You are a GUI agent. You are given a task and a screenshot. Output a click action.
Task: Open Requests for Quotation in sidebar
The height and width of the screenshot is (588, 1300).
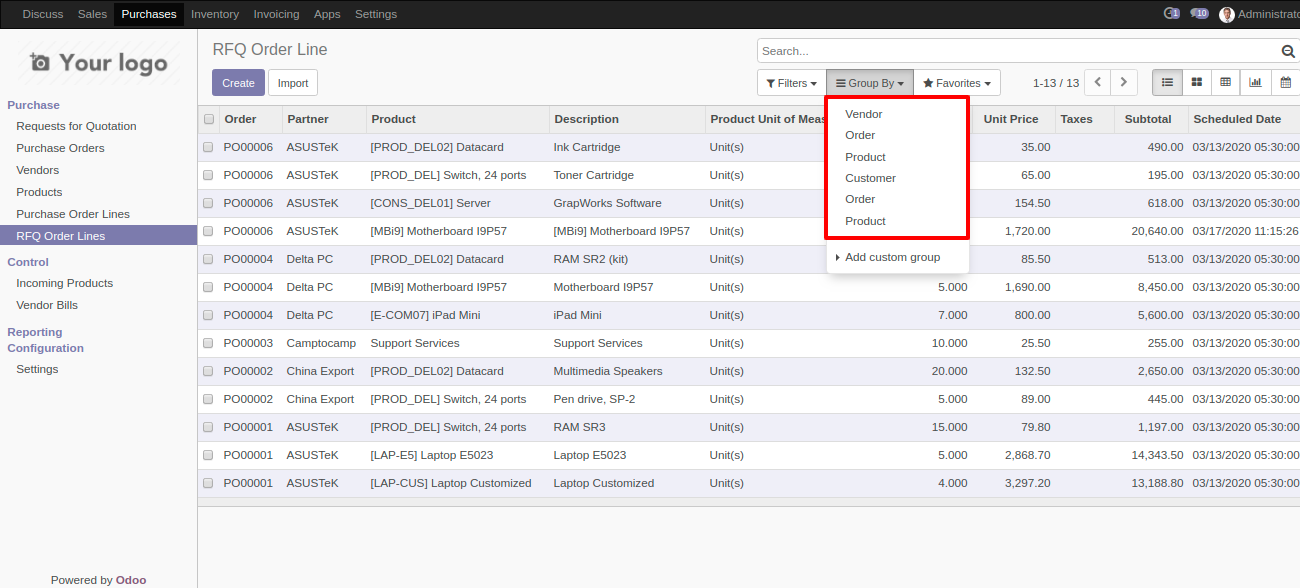click(x=76, y=126)
